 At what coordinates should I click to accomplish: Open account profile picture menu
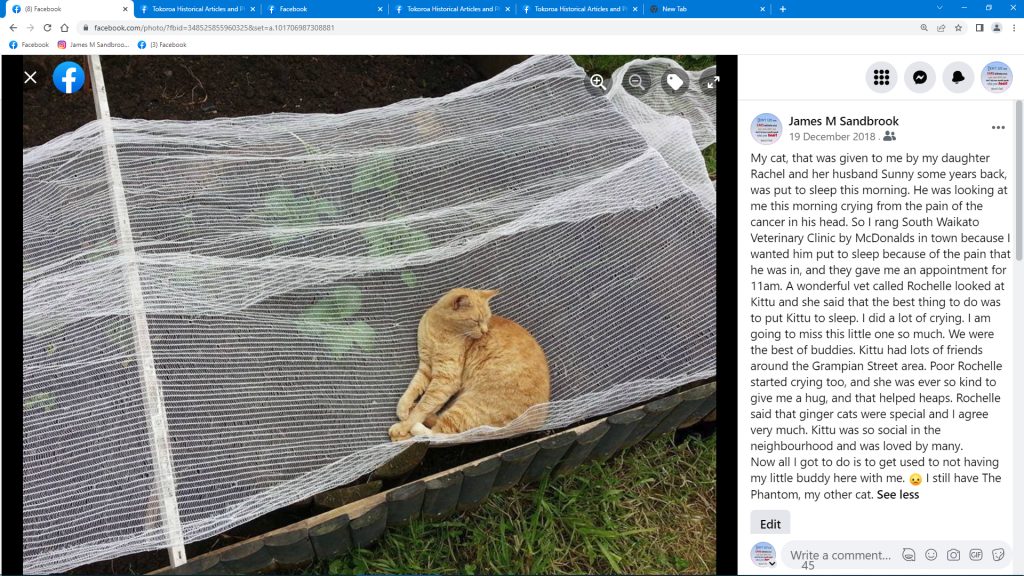(997, 77)
